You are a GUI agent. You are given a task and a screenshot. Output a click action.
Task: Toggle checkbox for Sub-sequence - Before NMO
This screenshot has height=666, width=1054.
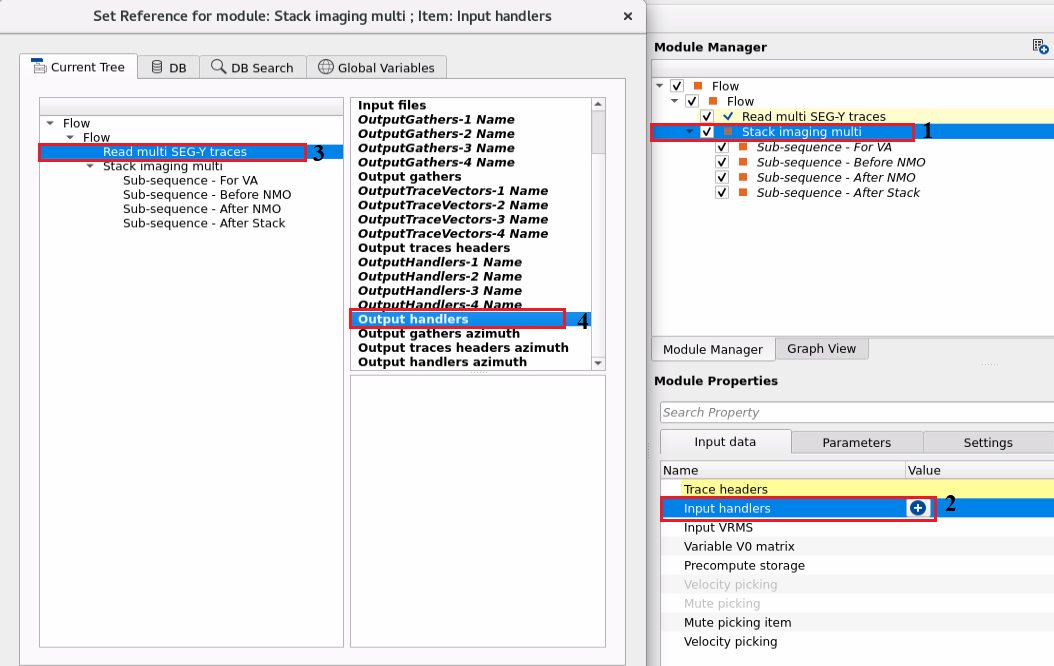click(x=722, y=162)
